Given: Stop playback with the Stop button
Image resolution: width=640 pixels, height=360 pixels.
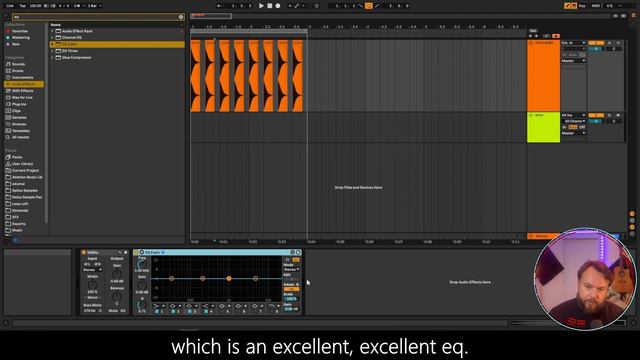Looking at the screenshot, I should (270, 6).
